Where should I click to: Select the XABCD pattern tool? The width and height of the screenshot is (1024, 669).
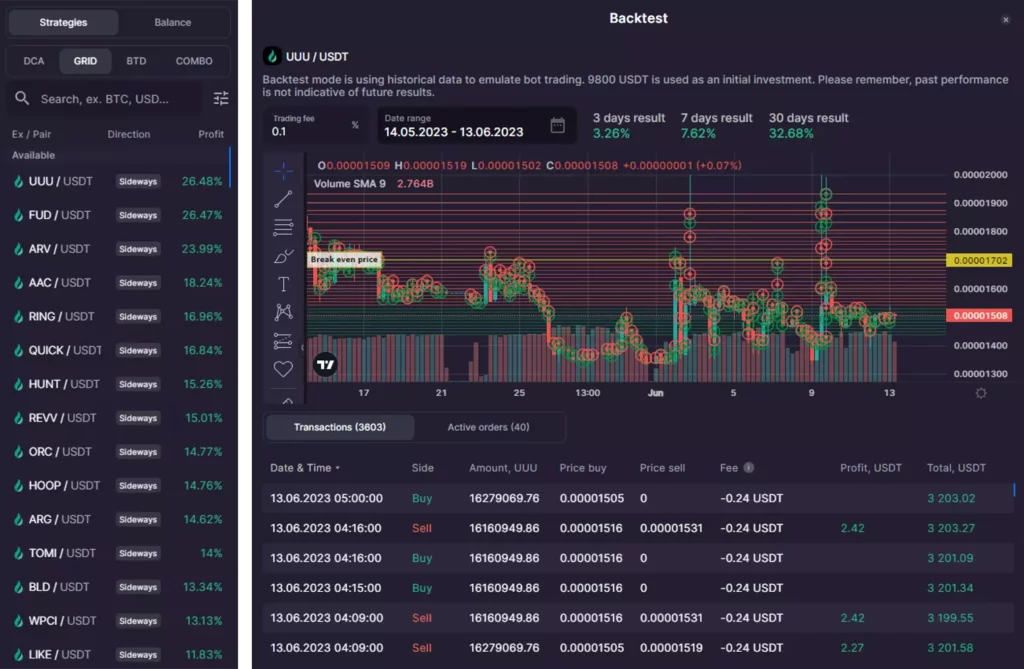[283, 311]
